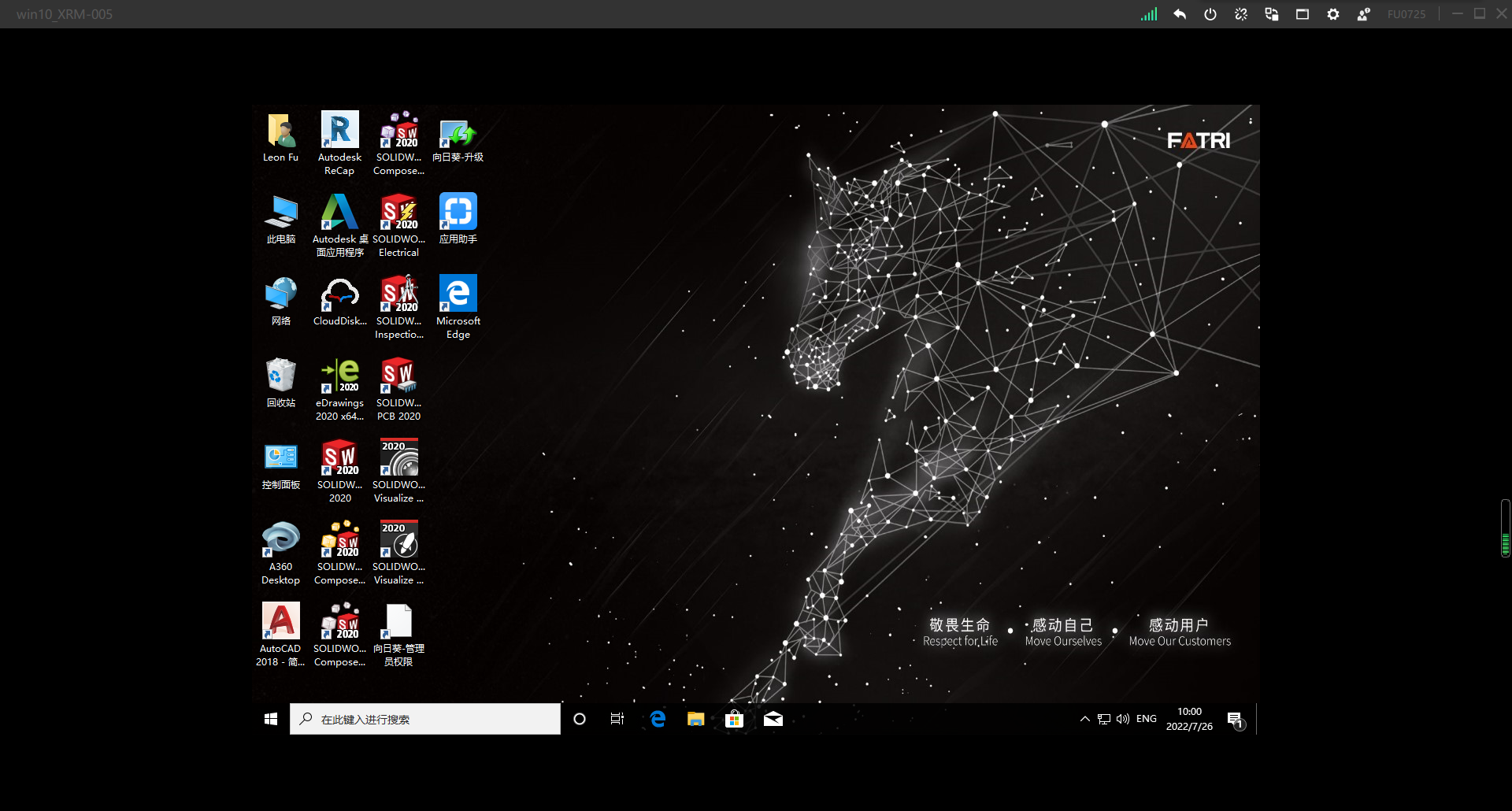Open Task View from the taskbar

pyautogui.click(x=617, y=719)
